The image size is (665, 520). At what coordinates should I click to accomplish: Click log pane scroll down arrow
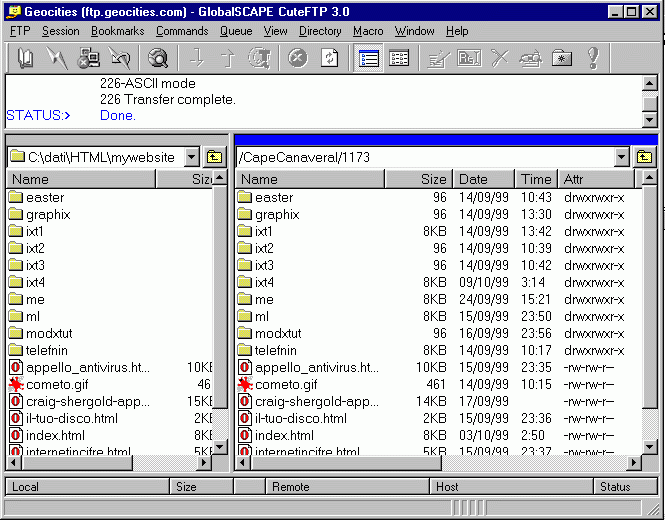click(x=649, y=119)
